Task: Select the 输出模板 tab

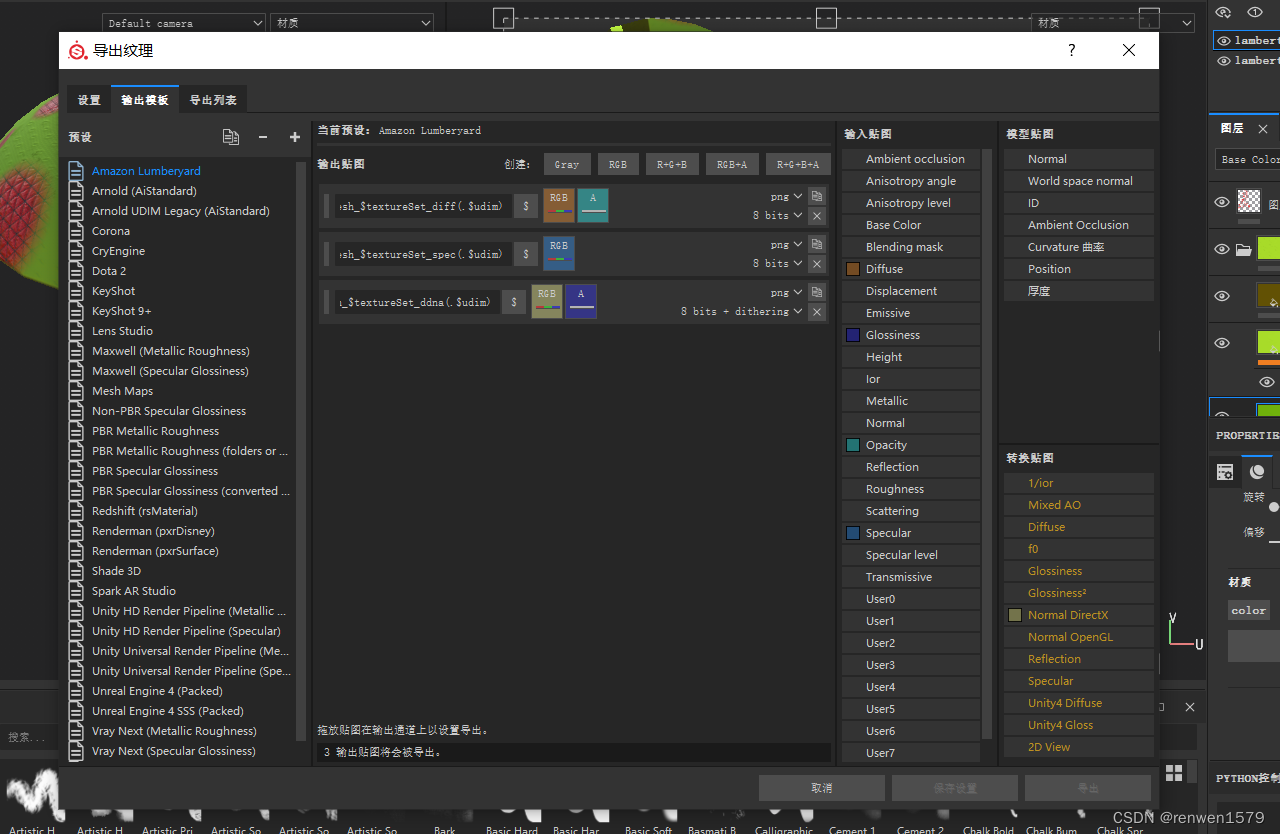Action: coord(145,100)
